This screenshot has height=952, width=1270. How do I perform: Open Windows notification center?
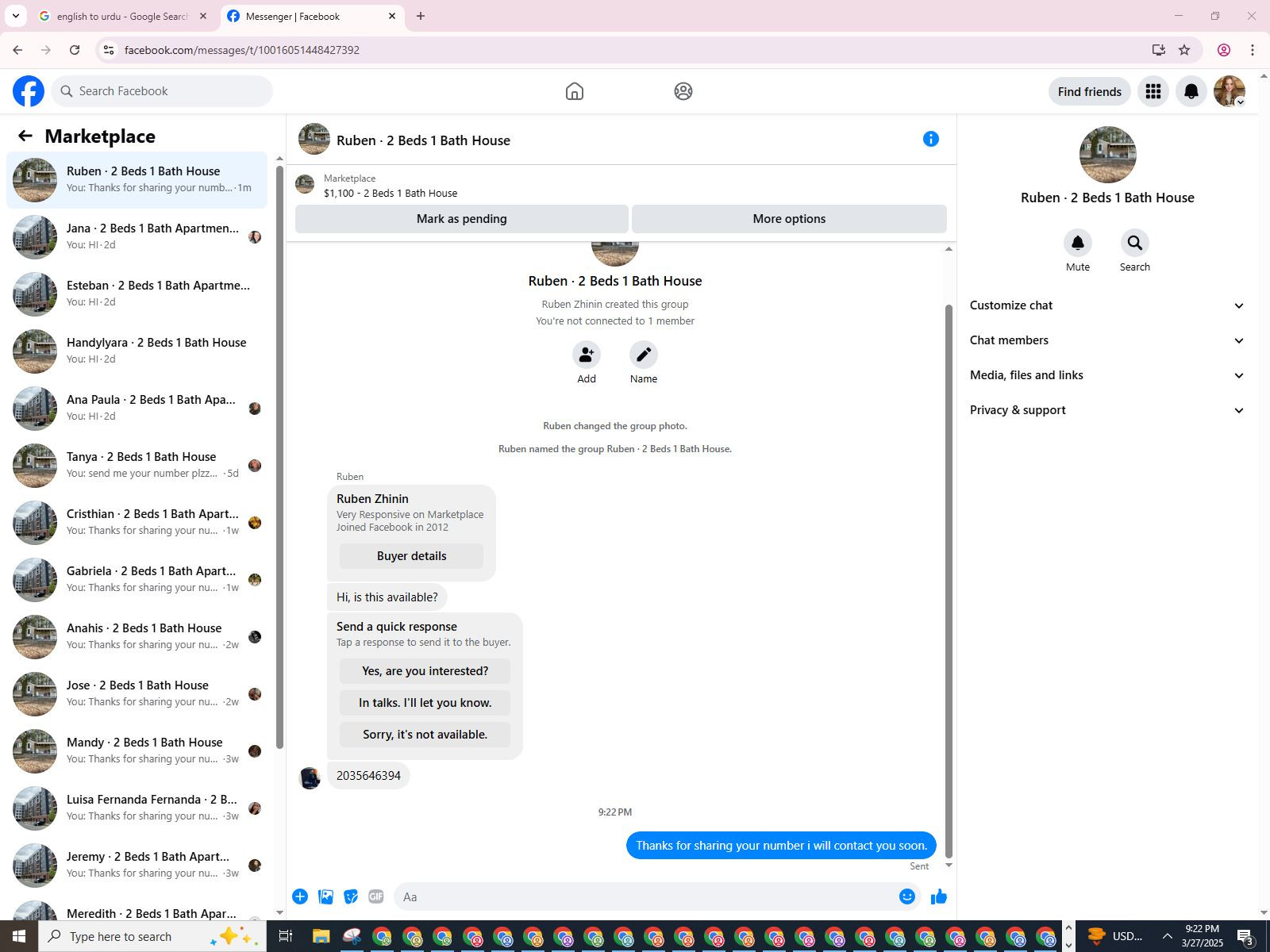(1245, 936)
